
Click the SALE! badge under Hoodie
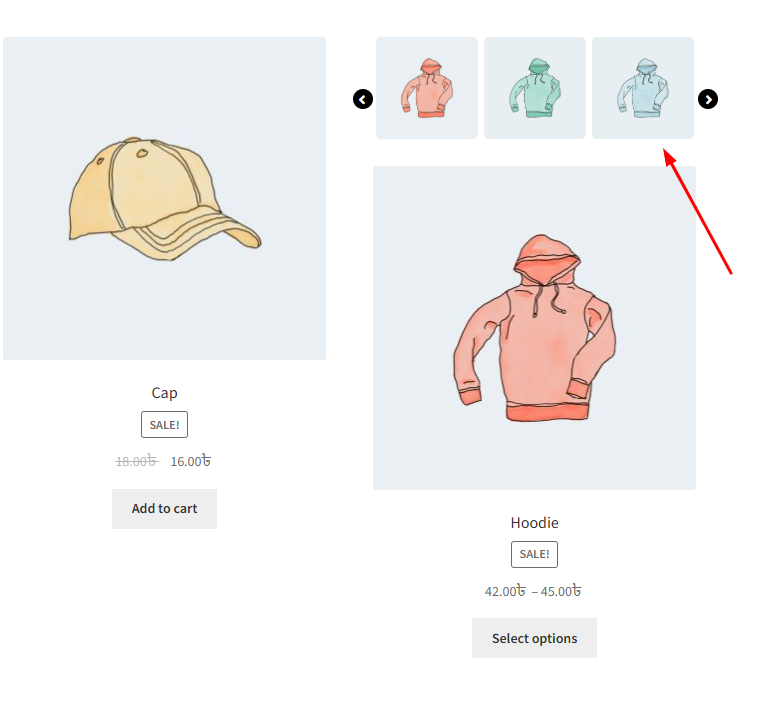pyautogui.click(x=534, y=554)
